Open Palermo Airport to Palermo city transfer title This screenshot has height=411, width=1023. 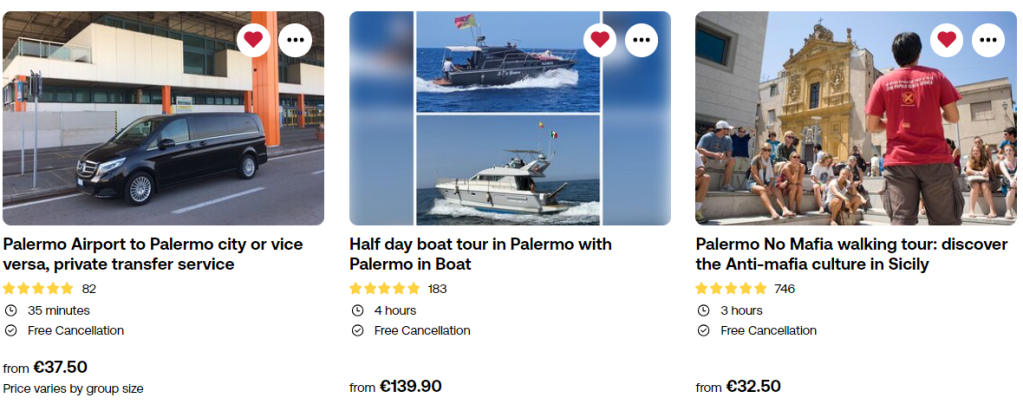tap(153, 254)
